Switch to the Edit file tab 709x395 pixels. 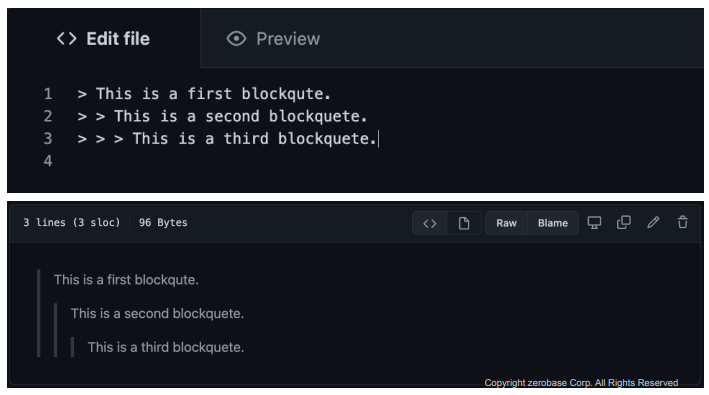(103, 39)
